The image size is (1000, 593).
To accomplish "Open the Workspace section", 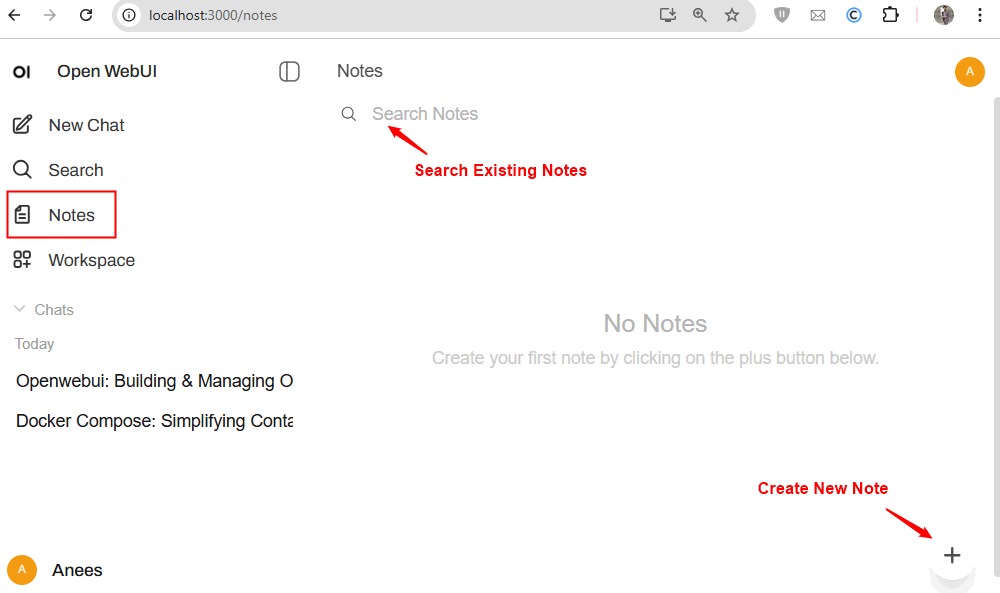I will coord(90,260).
